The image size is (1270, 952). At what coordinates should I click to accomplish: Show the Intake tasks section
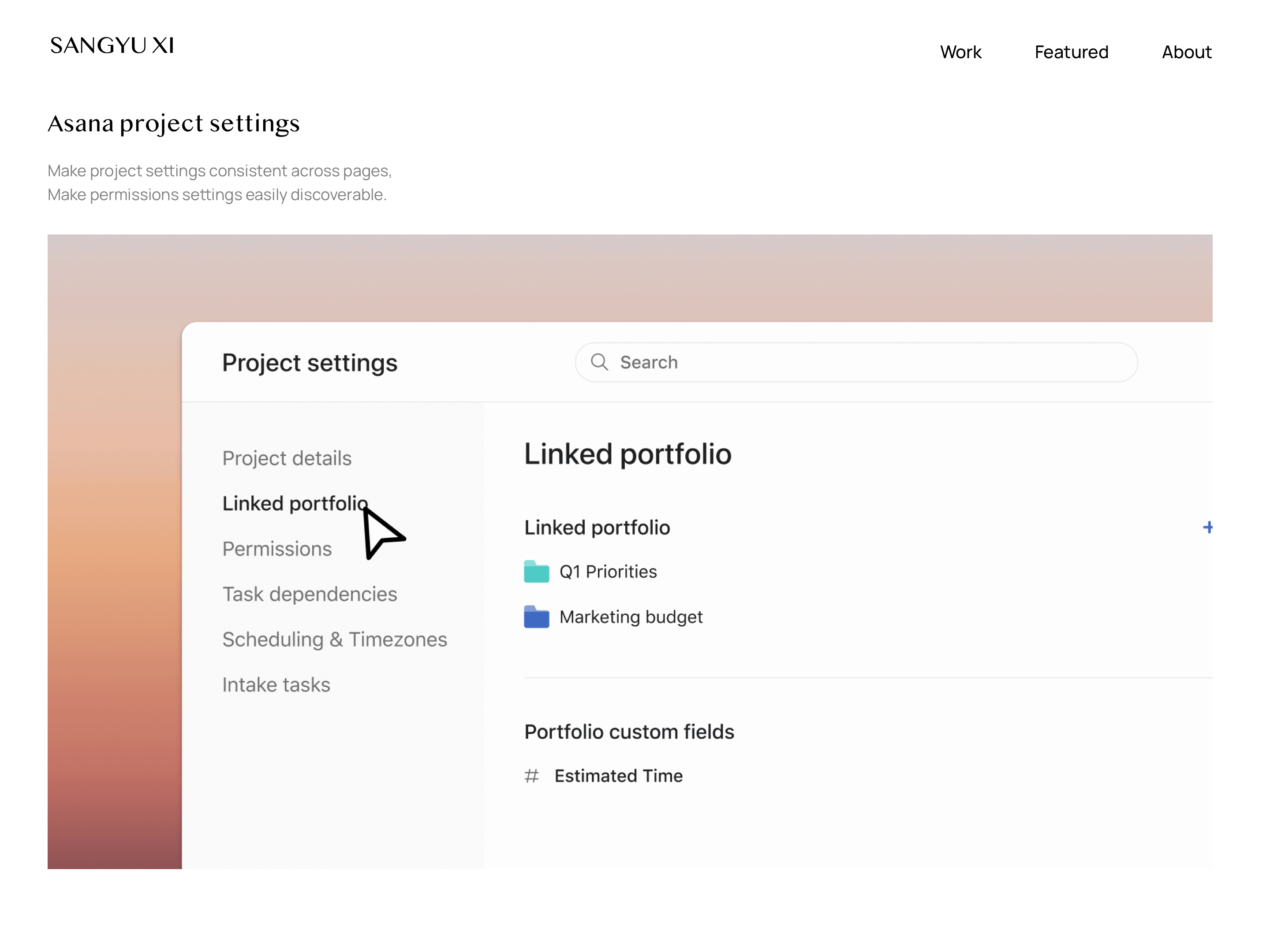[x=276, y=684]
